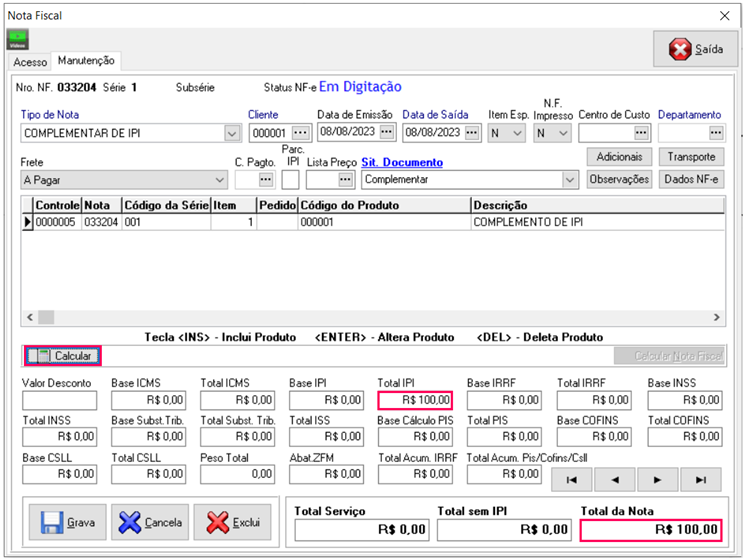Click the Videos icon at top left
The image size is (748, 560).
coord(18,39)
